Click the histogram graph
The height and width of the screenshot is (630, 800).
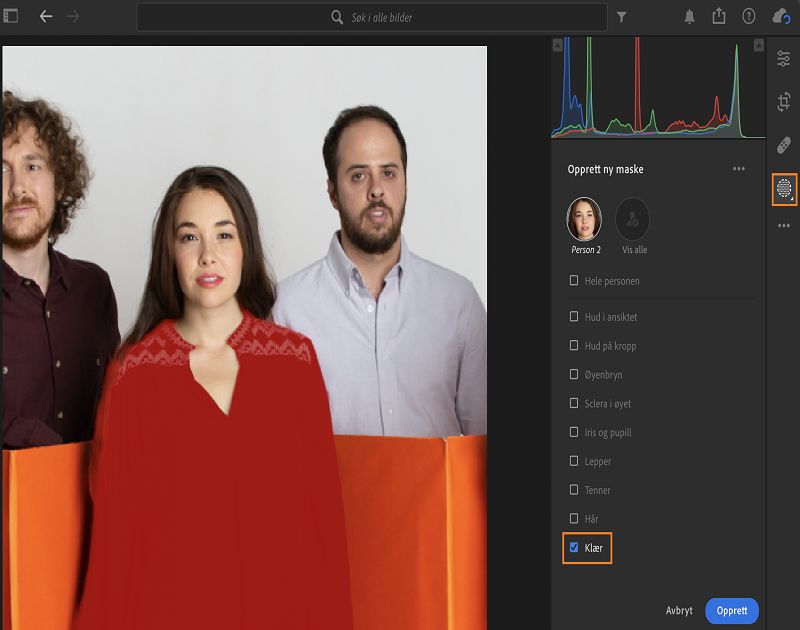point(658,88)
